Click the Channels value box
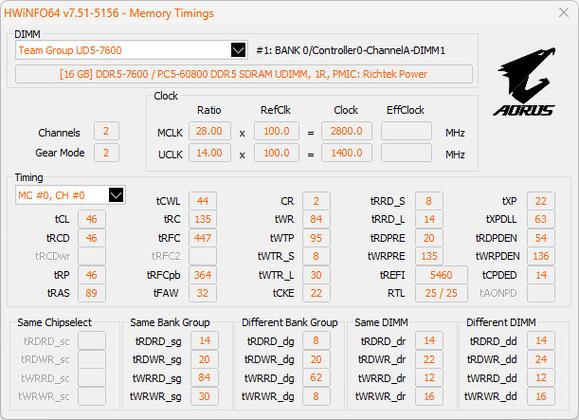This screenshot has height=420, width=579. pos(106,131)
